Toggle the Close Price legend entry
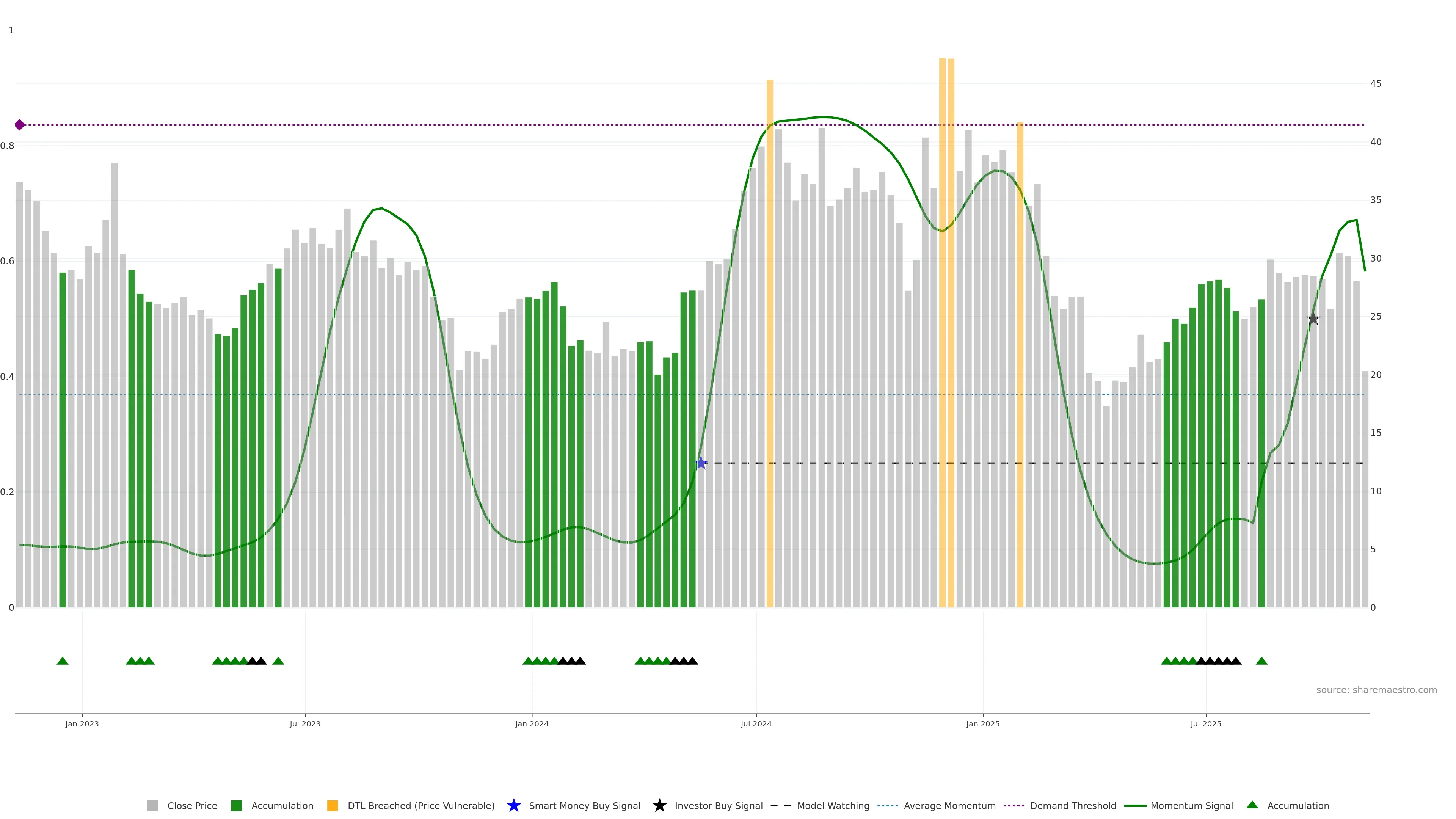 pyautogui.click(x=191, y=805)
